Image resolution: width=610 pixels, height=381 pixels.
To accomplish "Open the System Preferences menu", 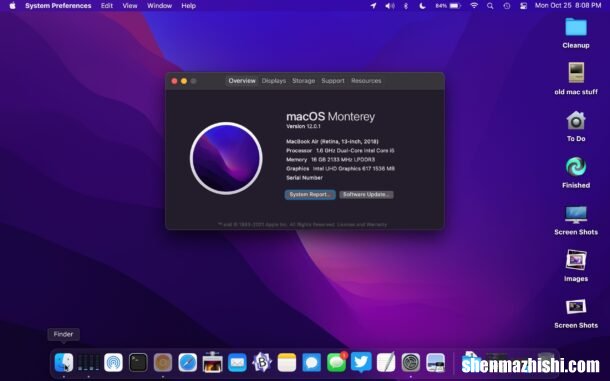I will pyautogui.click(x=58, y=6).
